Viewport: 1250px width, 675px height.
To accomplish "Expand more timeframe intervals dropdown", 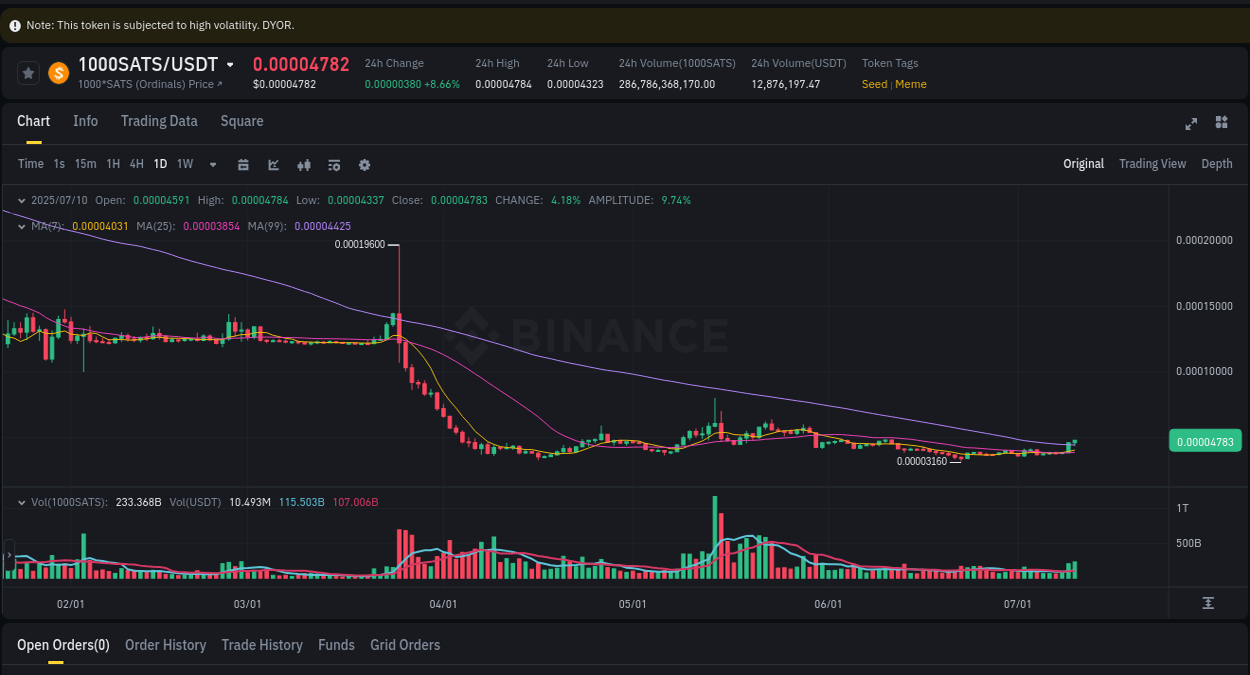I will (212, 164).
